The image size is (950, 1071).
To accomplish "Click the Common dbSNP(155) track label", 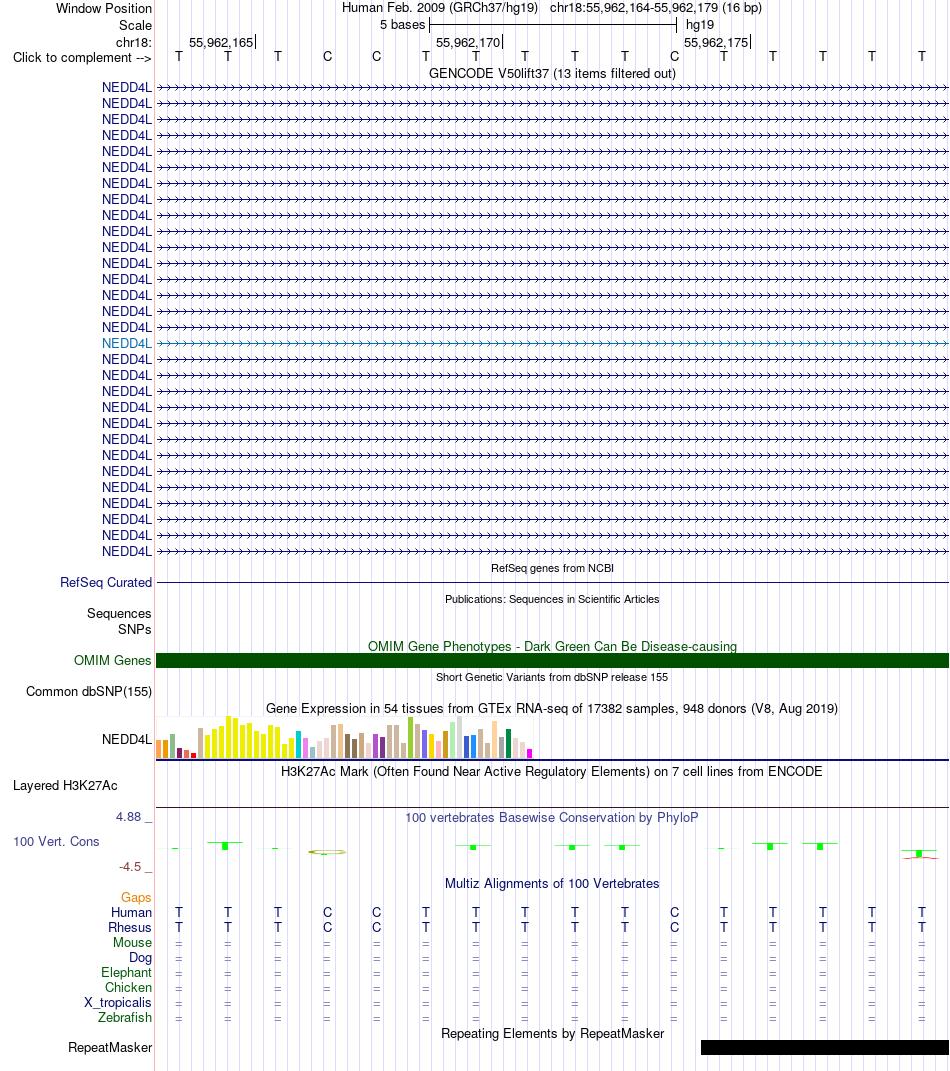I will tap(89, 691).
